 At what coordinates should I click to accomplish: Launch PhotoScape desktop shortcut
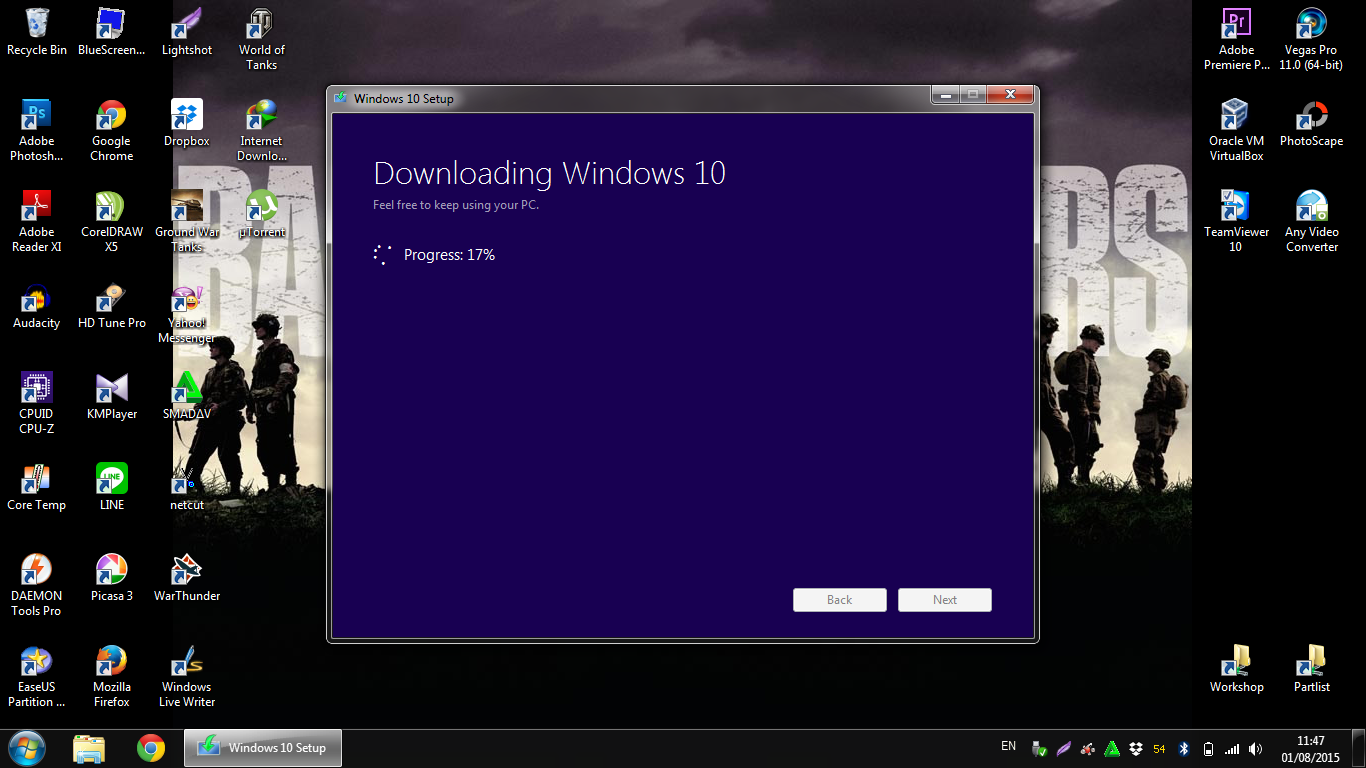click(1312, 123)
